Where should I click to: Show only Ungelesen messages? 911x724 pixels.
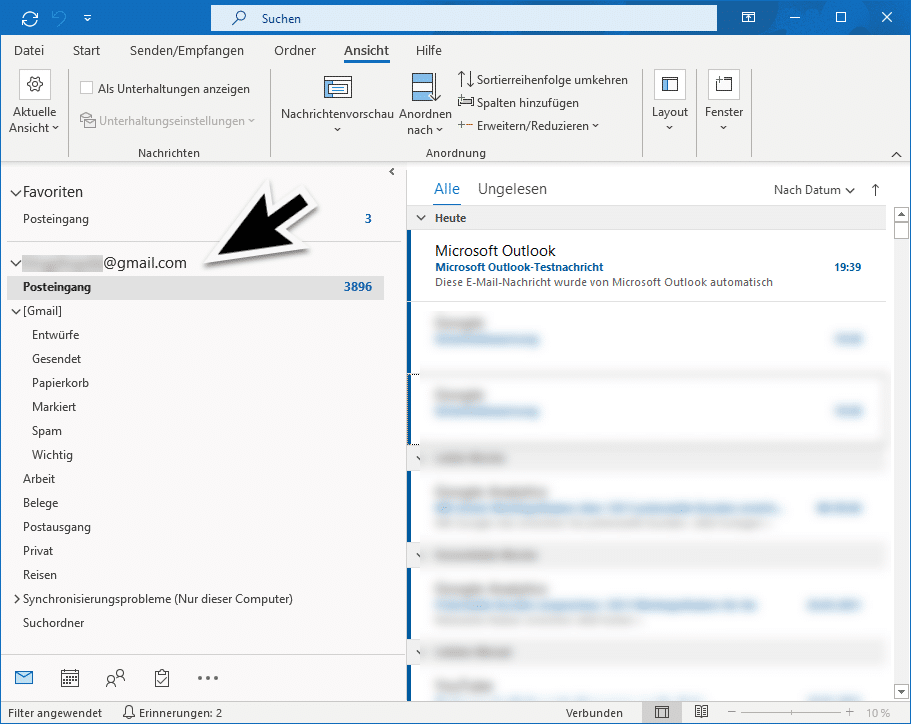(x=512, y=189)
